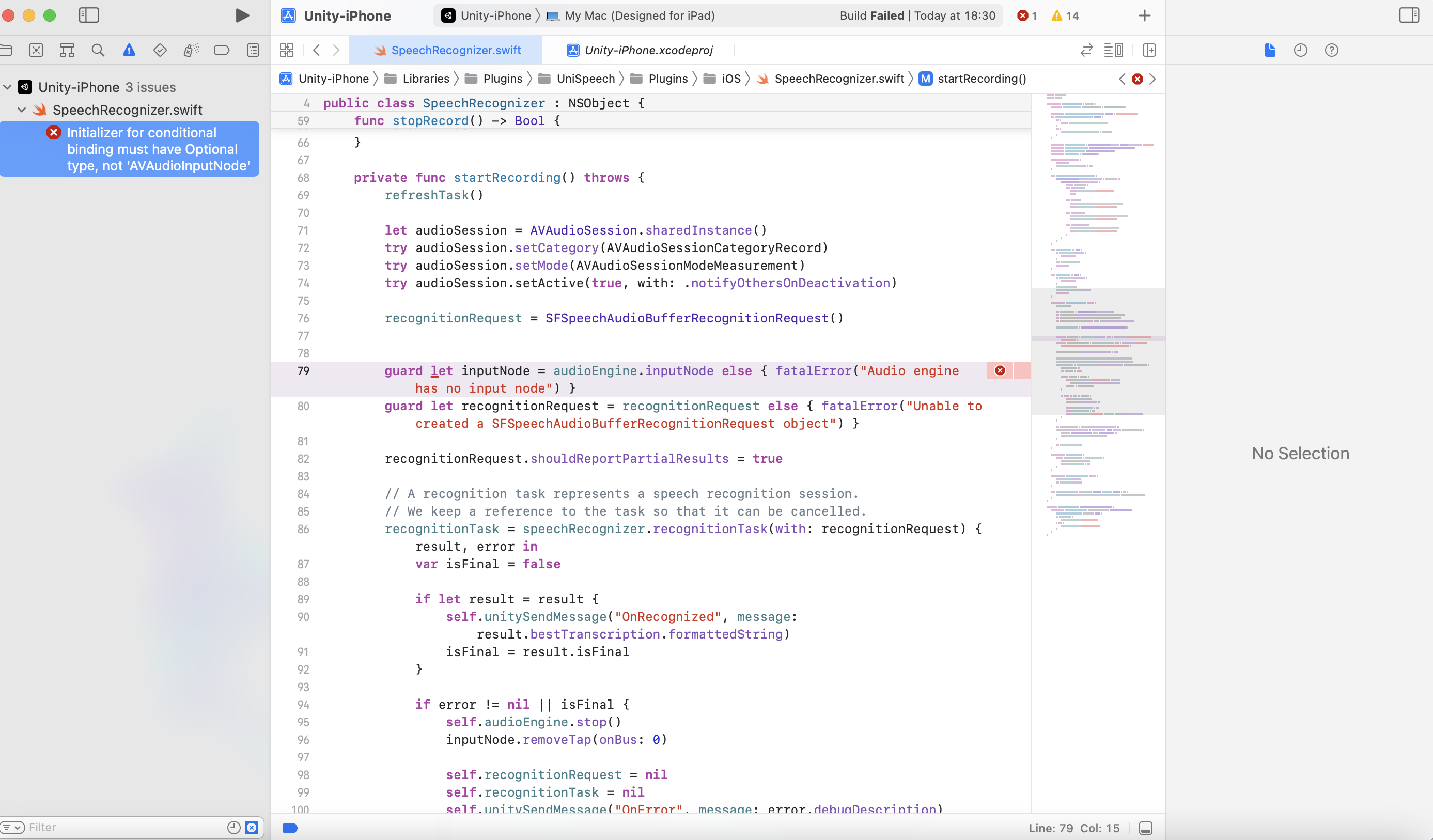This screenshot has width=1433, height=840.
Task: Open the filter options dropdown icon
Action: point(12,828)
